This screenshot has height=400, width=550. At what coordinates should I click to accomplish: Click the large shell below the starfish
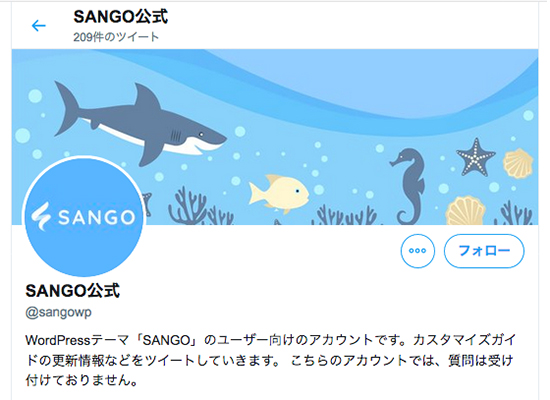click(466, 211)
